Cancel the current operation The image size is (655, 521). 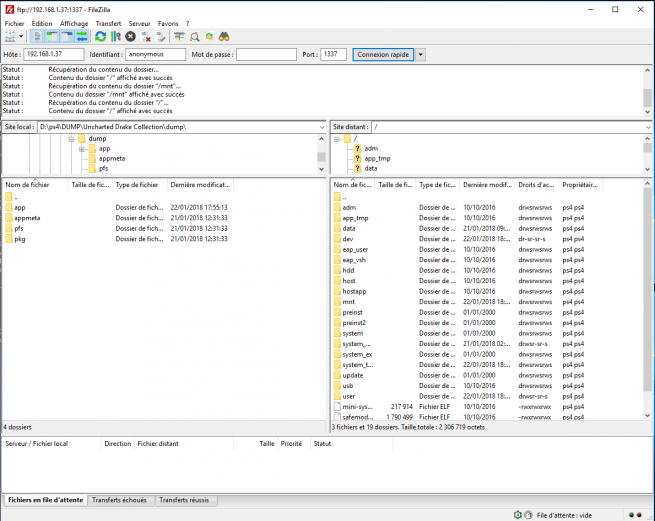tap(131, 37)
